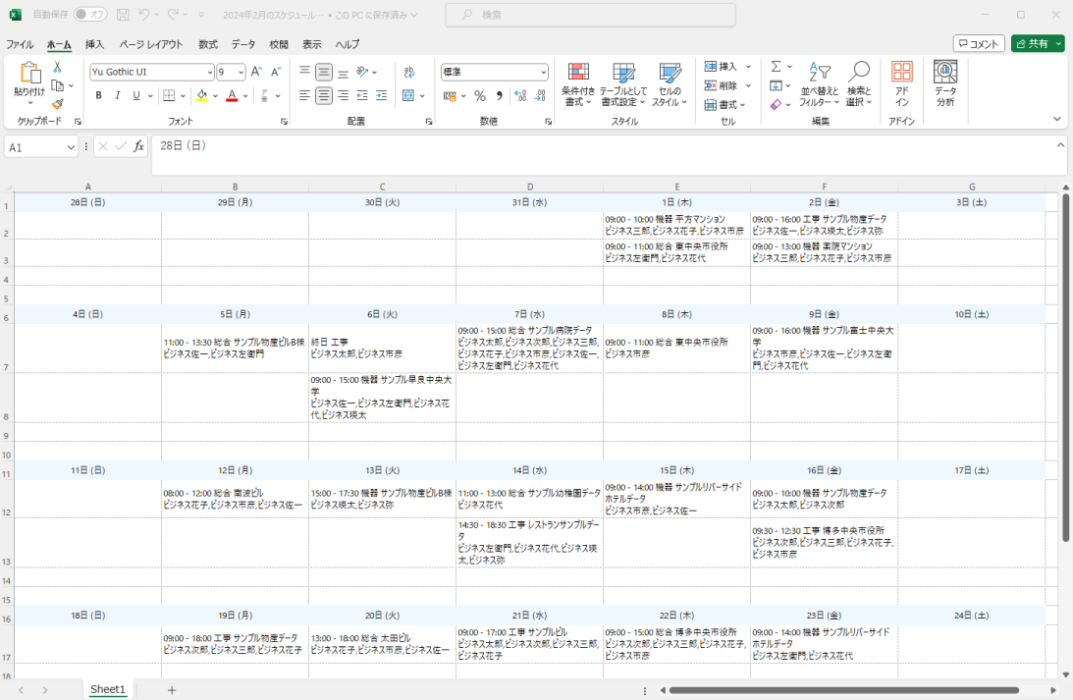Screen dimensions: 1073x700
Task: Open number format dropdown 標準
Action: 543,72
